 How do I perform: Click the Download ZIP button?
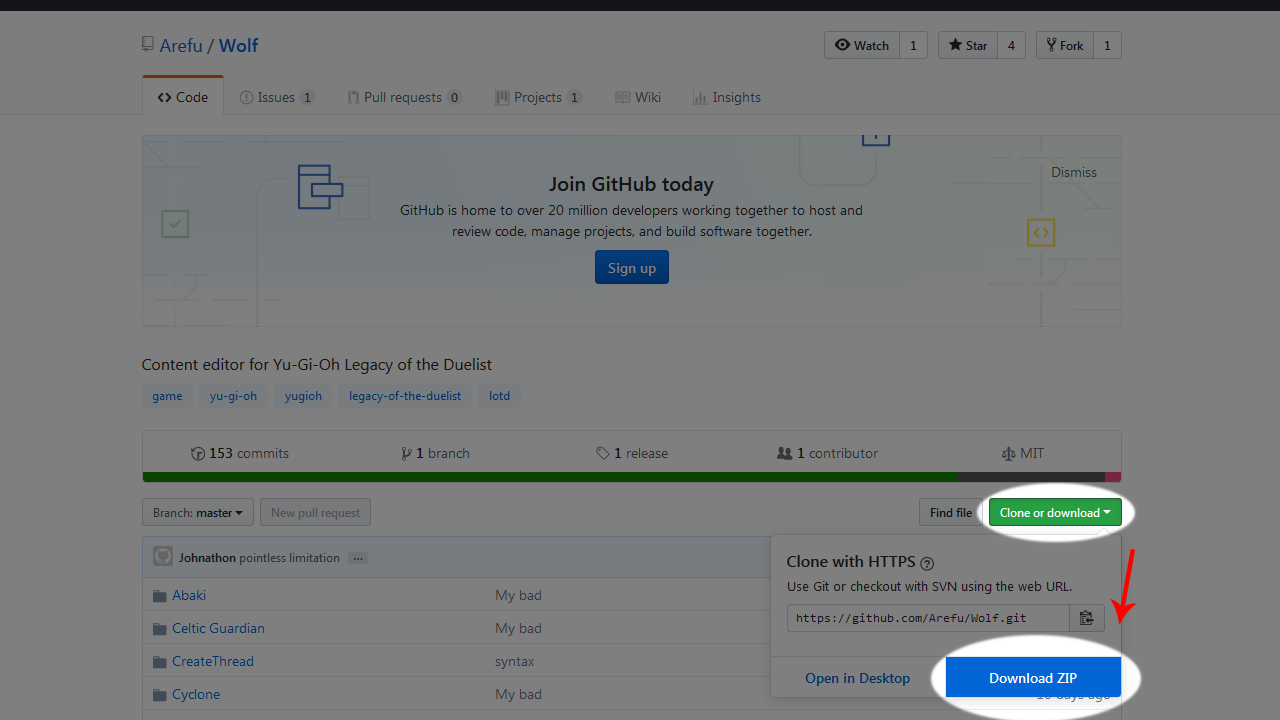click(1033, 678)
